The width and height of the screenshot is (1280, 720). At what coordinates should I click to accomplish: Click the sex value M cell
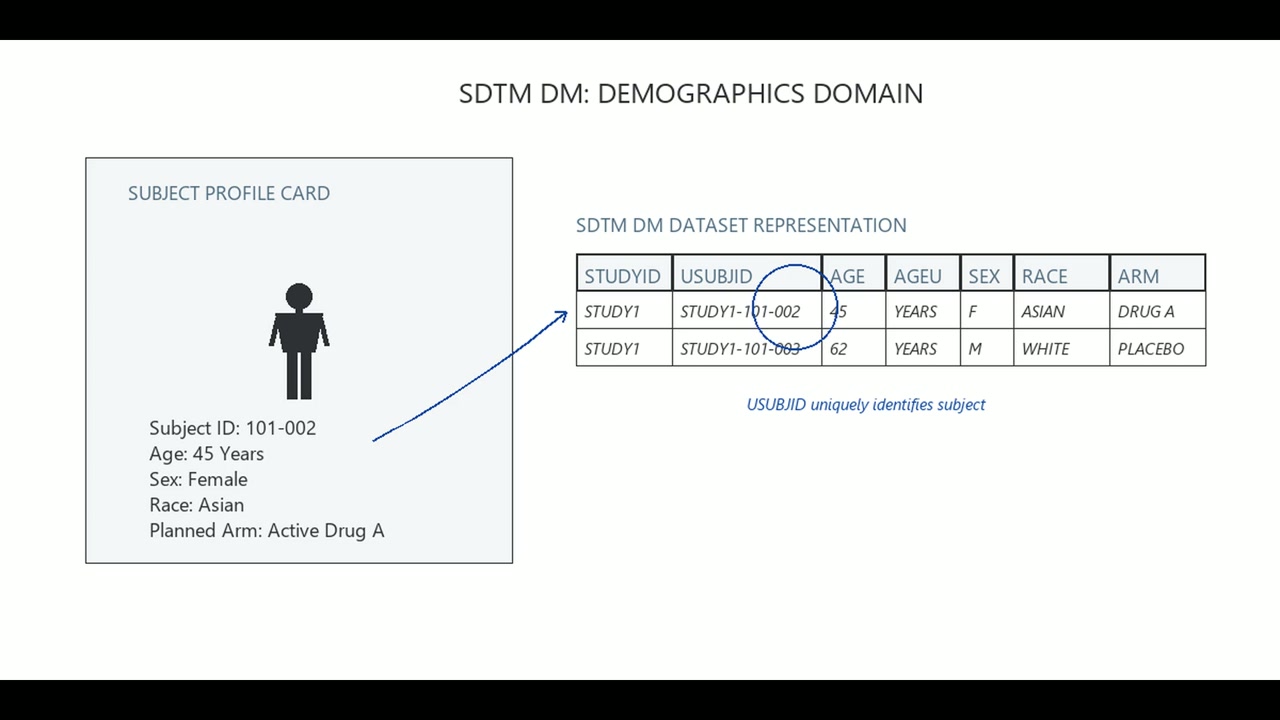pyautogui.click(x=987, y=348)
